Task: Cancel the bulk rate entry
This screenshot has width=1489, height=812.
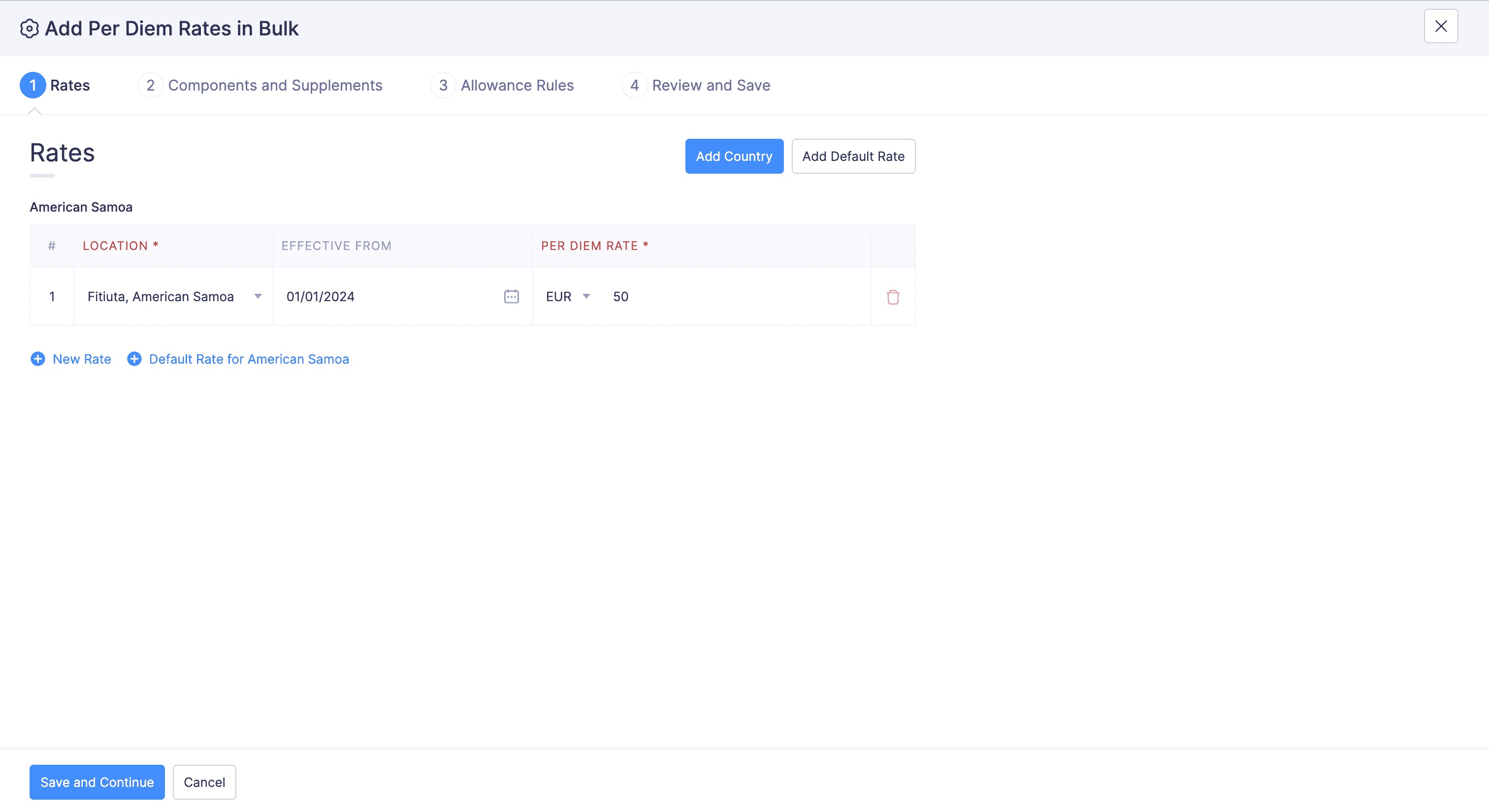Action: 204,782
